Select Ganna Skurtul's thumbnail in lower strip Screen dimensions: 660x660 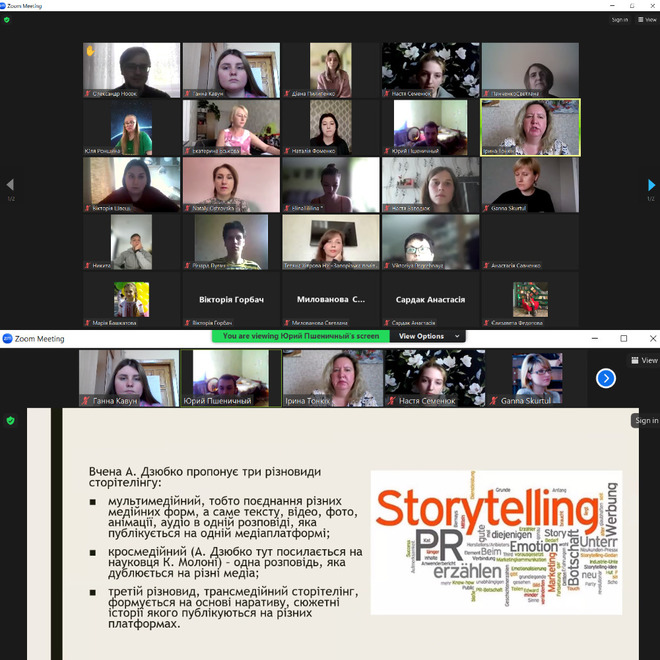point(537,378)
